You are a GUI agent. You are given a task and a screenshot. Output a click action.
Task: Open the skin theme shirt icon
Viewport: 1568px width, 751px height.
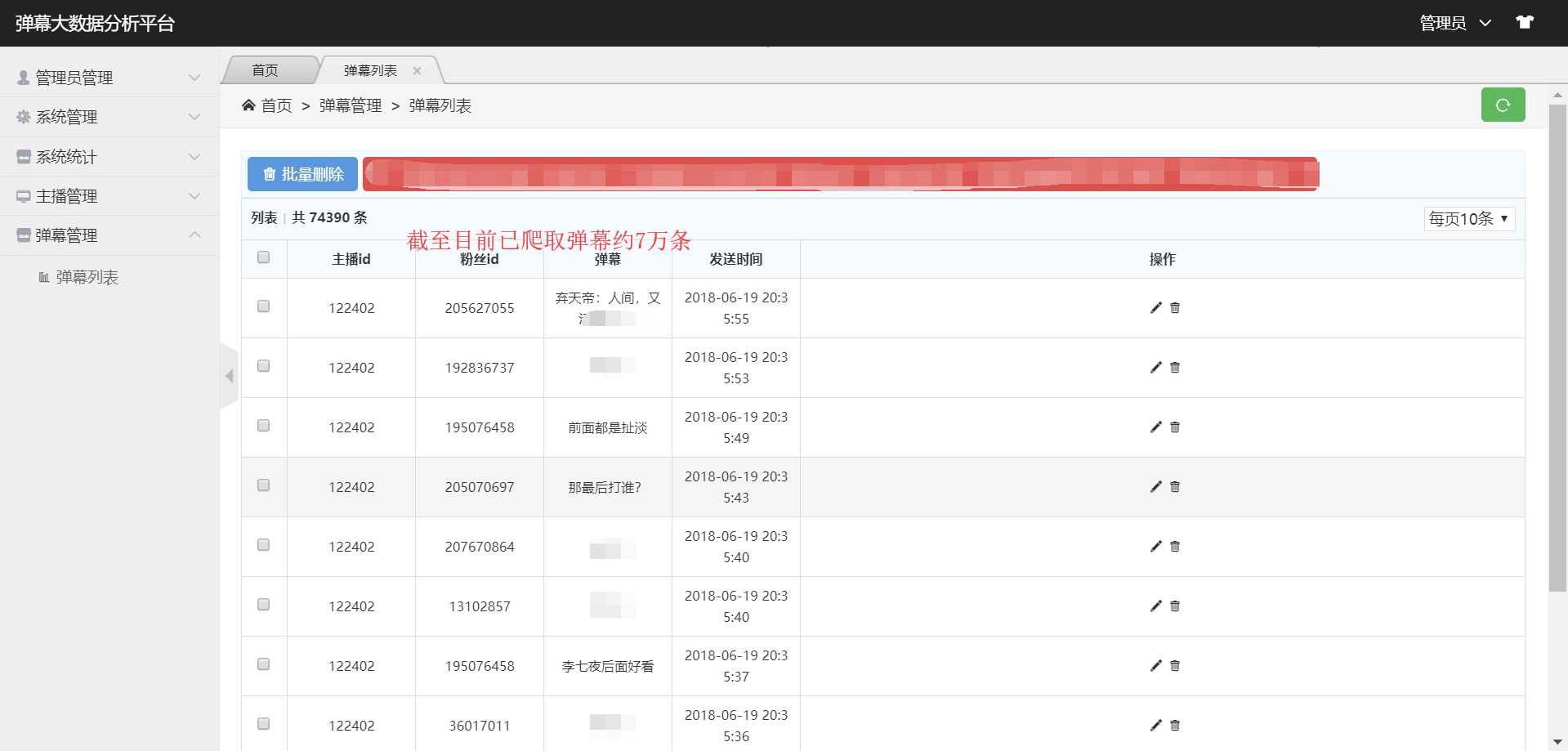click(1525, 22)
